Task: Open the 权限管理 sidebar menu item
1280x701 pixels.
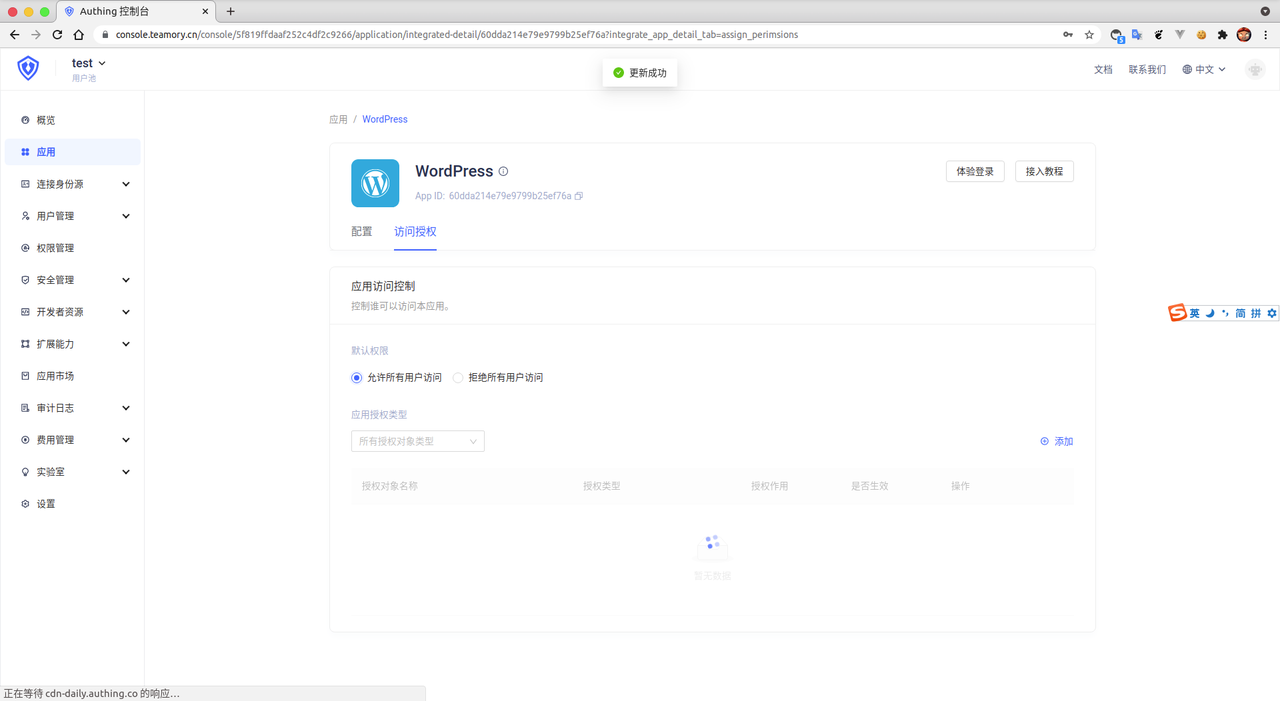Action: [x=72, y=248]
